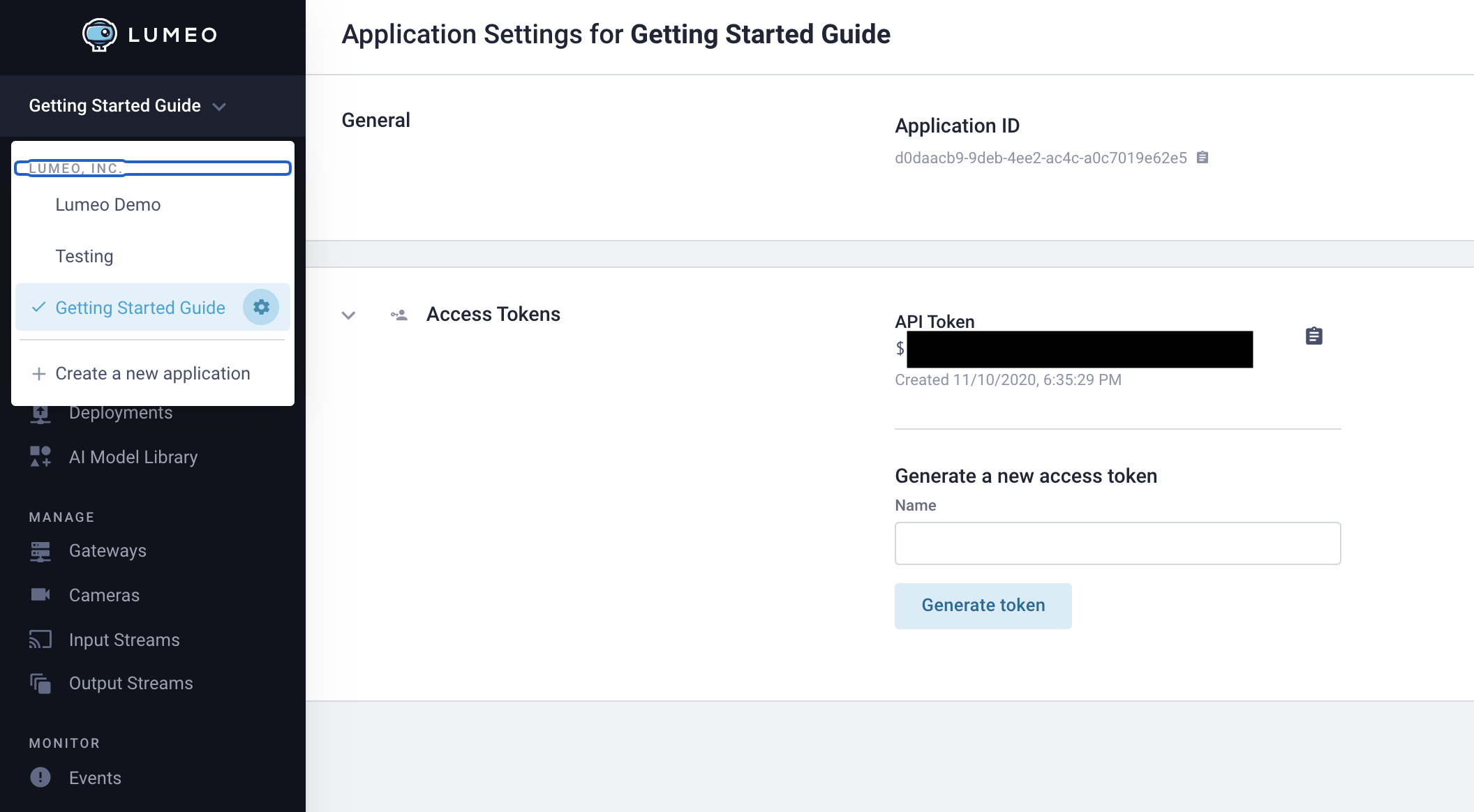Open AI Model Library page
This screenshot has width=1474, height=812.
(133, 458)
